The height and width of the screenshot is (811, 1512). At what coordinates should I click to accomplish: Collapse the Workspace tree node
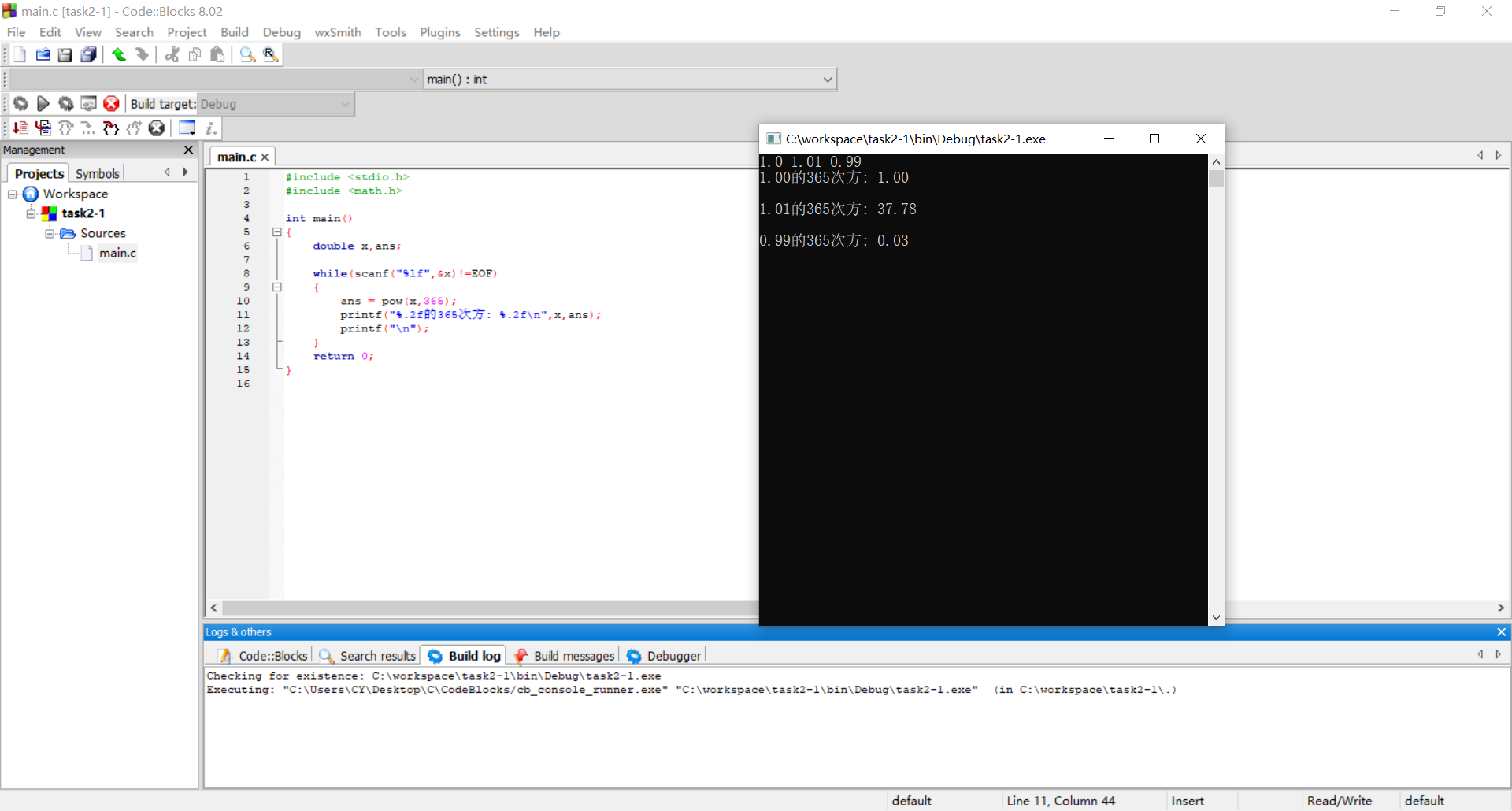13,194
